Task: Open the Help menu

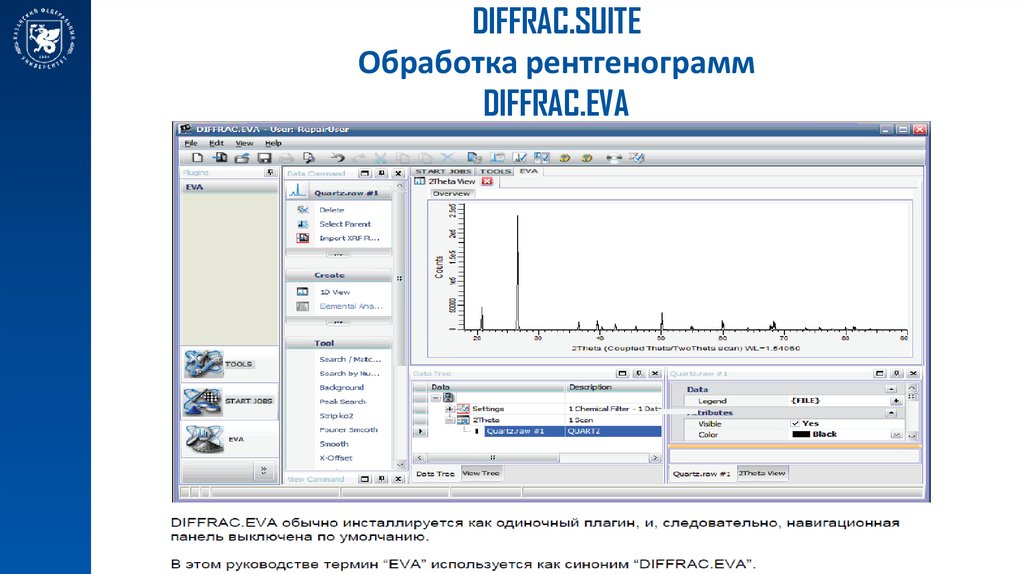Action: click(x=273, y=143)
